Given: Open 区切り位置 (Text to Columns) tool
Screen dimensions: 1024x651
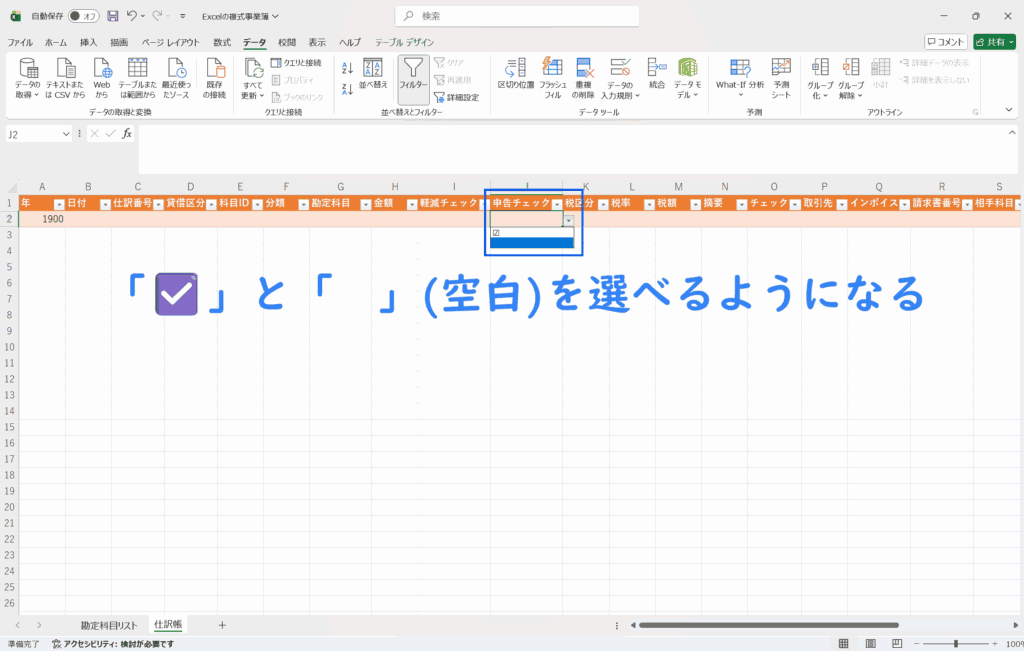Looking at the screenshot, I should point(514,75).
